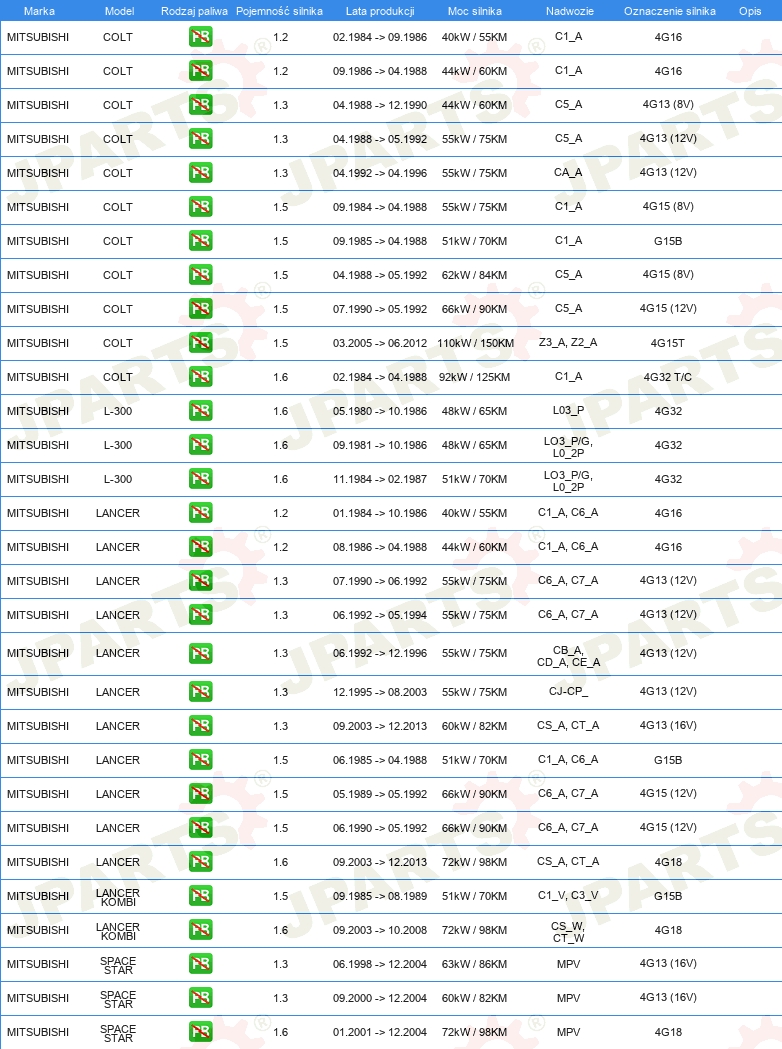Click the Moc silnika column header
This screenshot has height=1049, width=782.
click(x=474, y=11)
